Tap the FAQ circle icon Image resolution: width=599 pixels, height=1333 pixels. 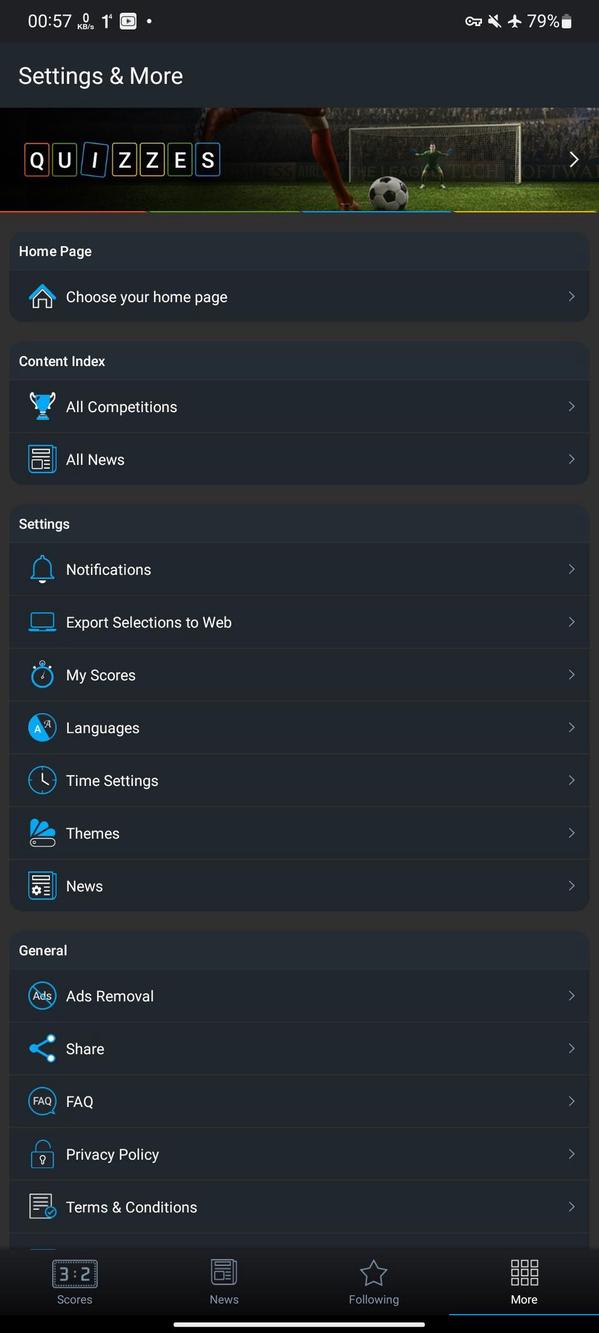tap(42, 1101)
